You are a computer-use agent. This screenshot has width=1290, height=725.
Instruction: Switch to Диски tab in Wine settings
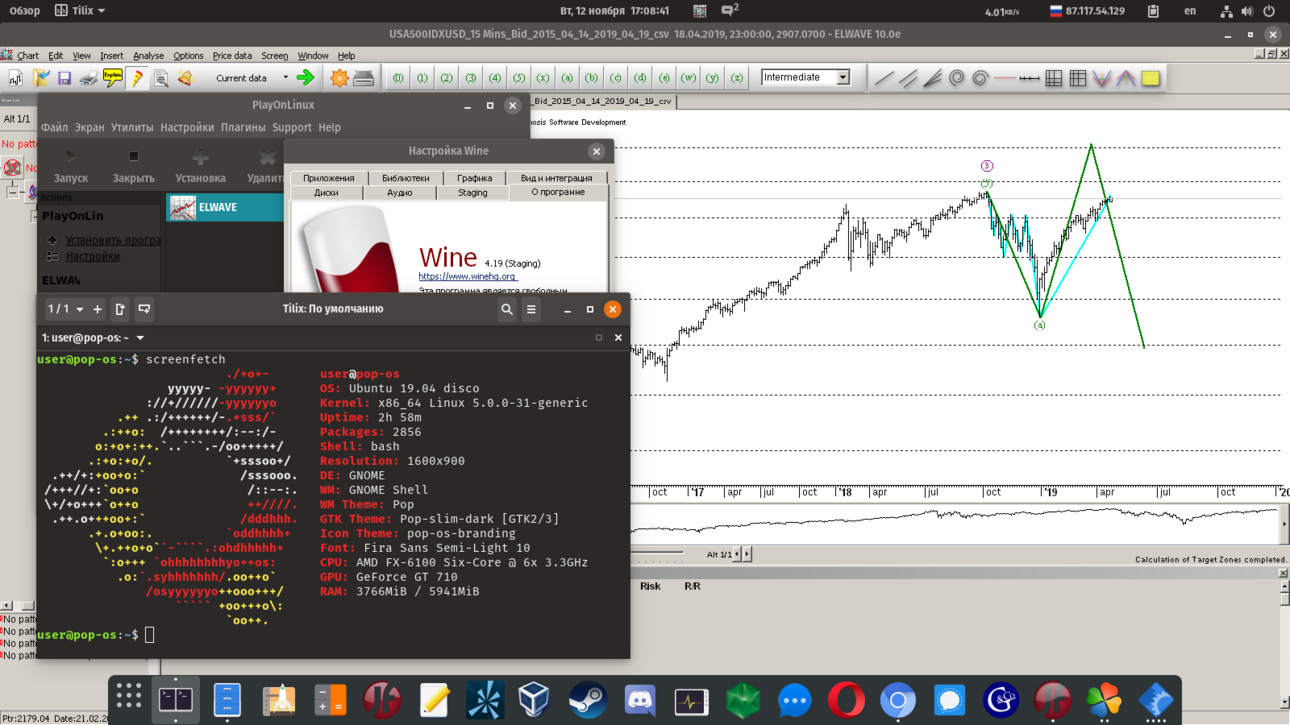pyautogui.click(x=326, y=193)
